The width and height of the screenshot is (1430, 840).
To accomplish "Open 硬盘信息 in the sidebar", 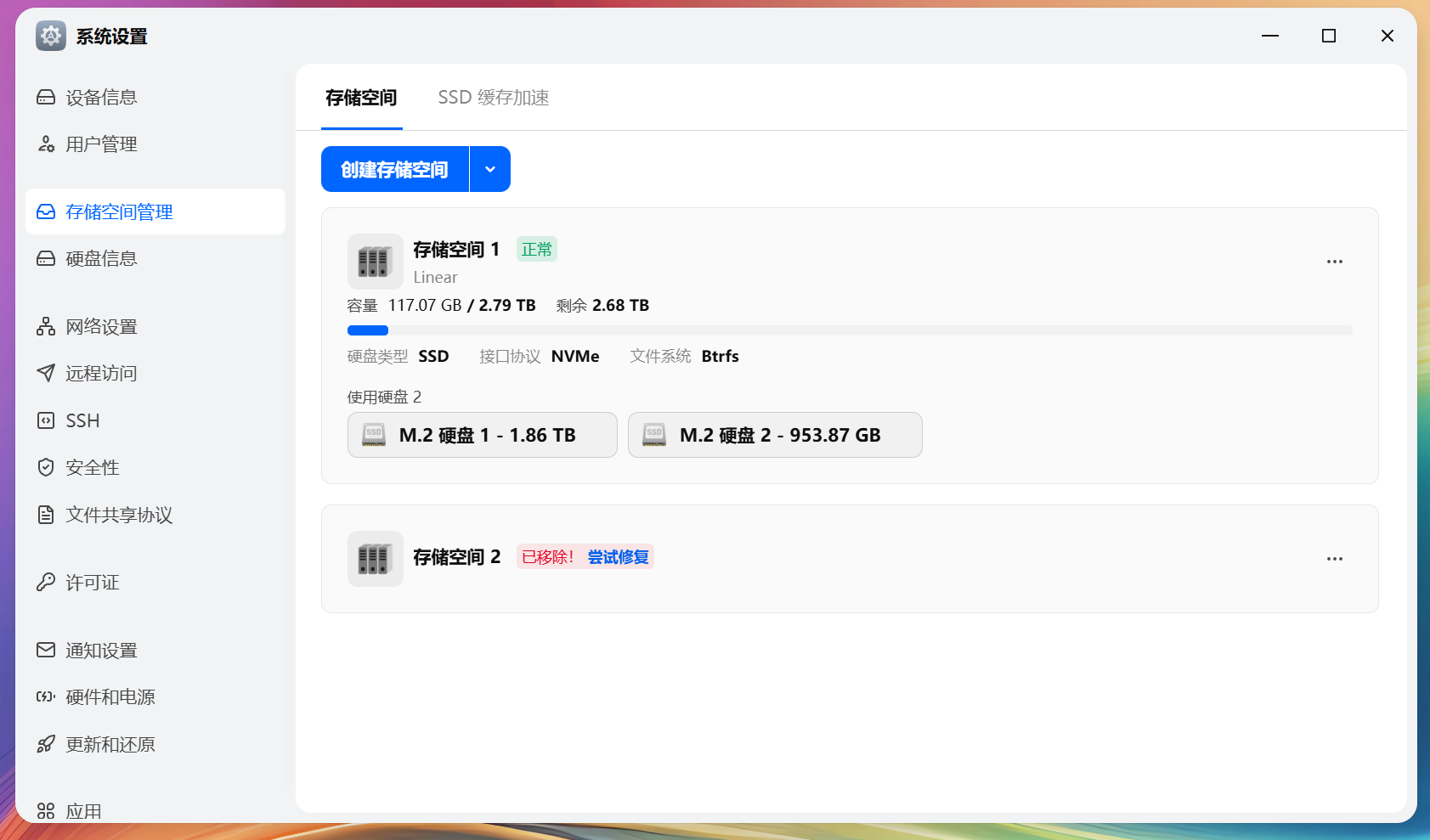I will coord(101,259).
